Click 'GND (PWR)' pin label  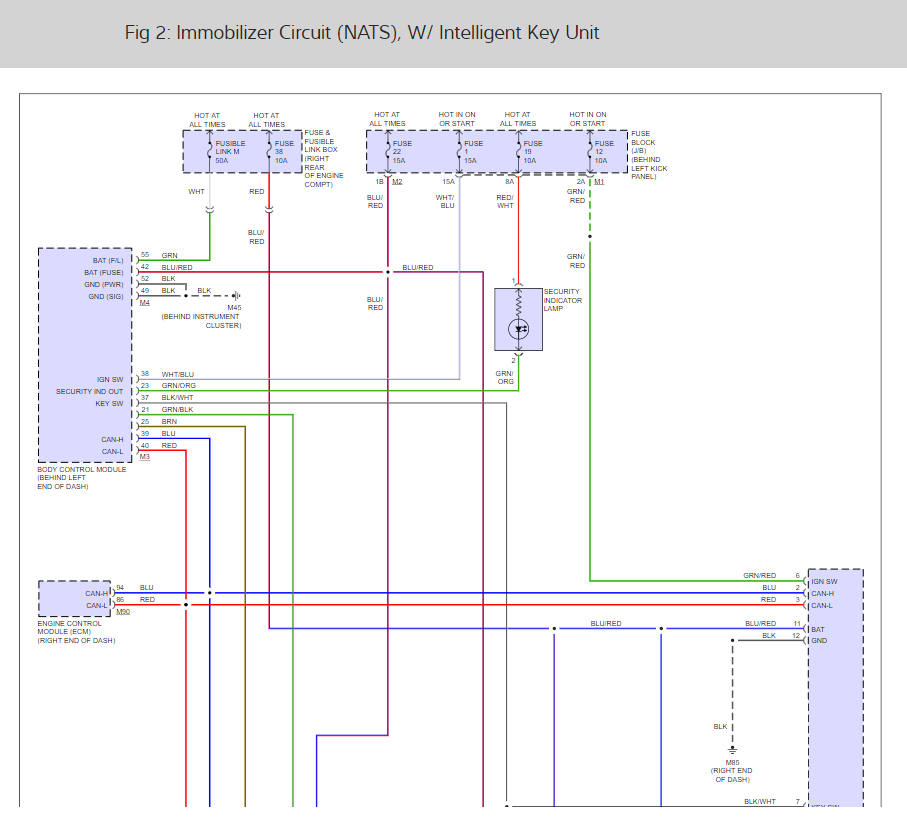pyautogui.click(x=104, y=285)
